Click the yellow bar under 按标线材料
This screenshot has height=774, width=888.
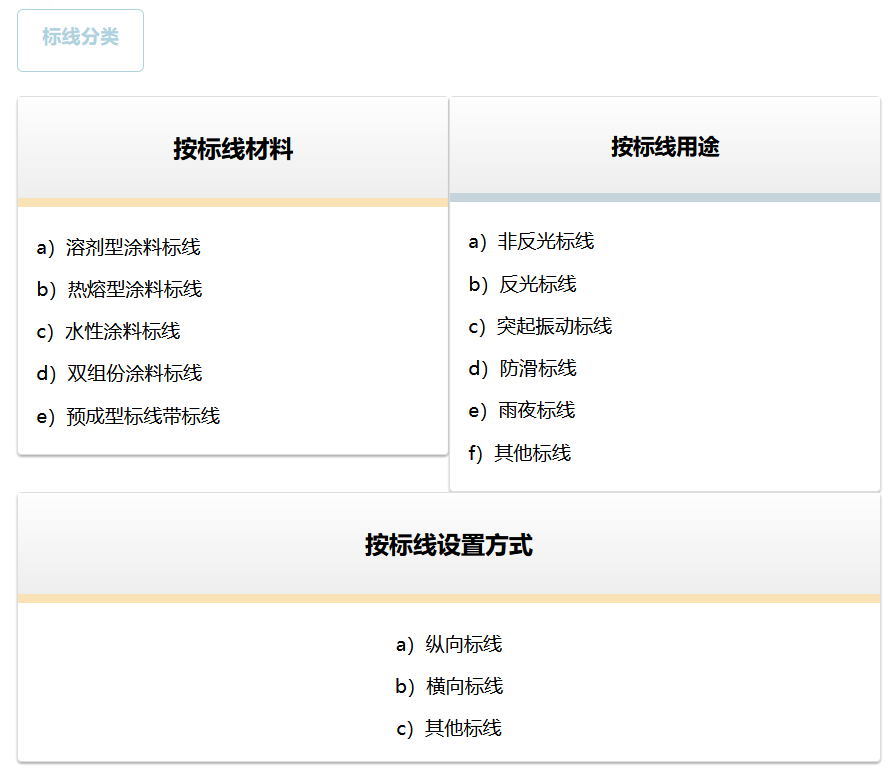point(233,202)
